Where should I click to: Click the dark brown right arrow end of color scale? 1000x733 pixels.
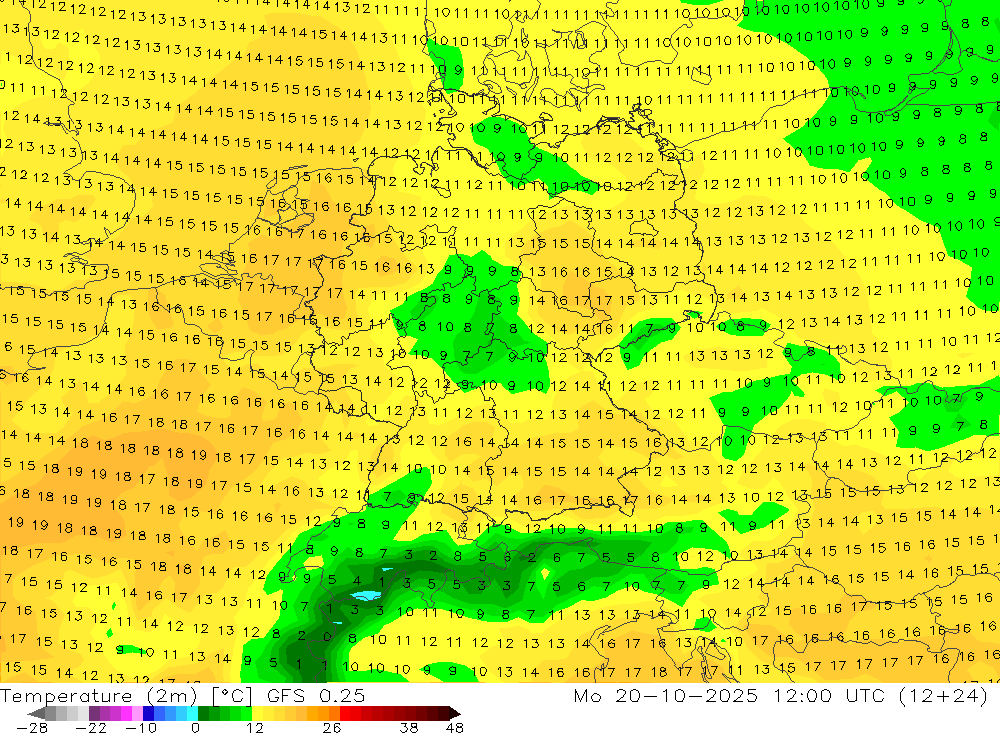[453, 713]
